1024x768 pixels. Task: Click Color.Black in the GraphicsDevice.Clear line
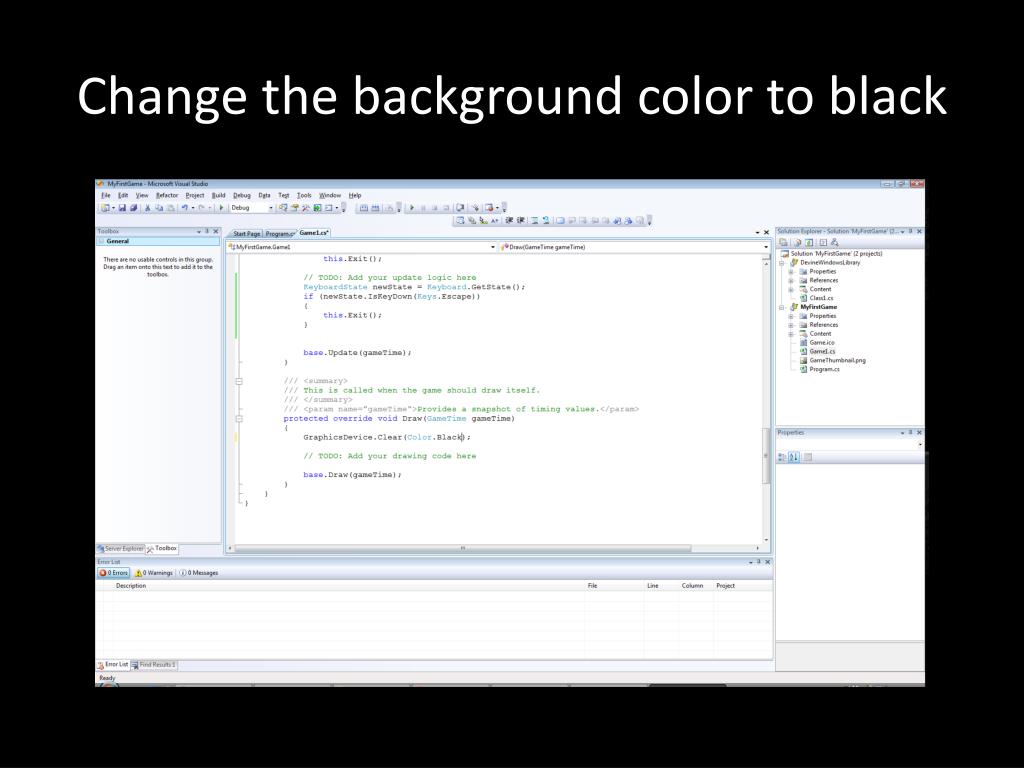tap(435, 437)
